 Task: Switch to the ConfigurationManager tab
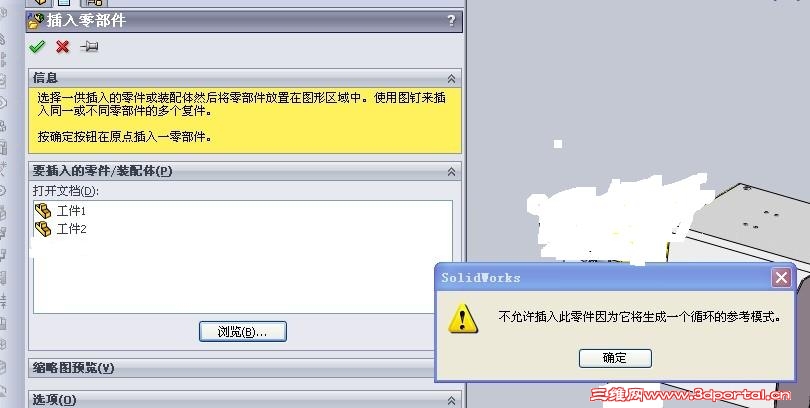tap(94, 2)
